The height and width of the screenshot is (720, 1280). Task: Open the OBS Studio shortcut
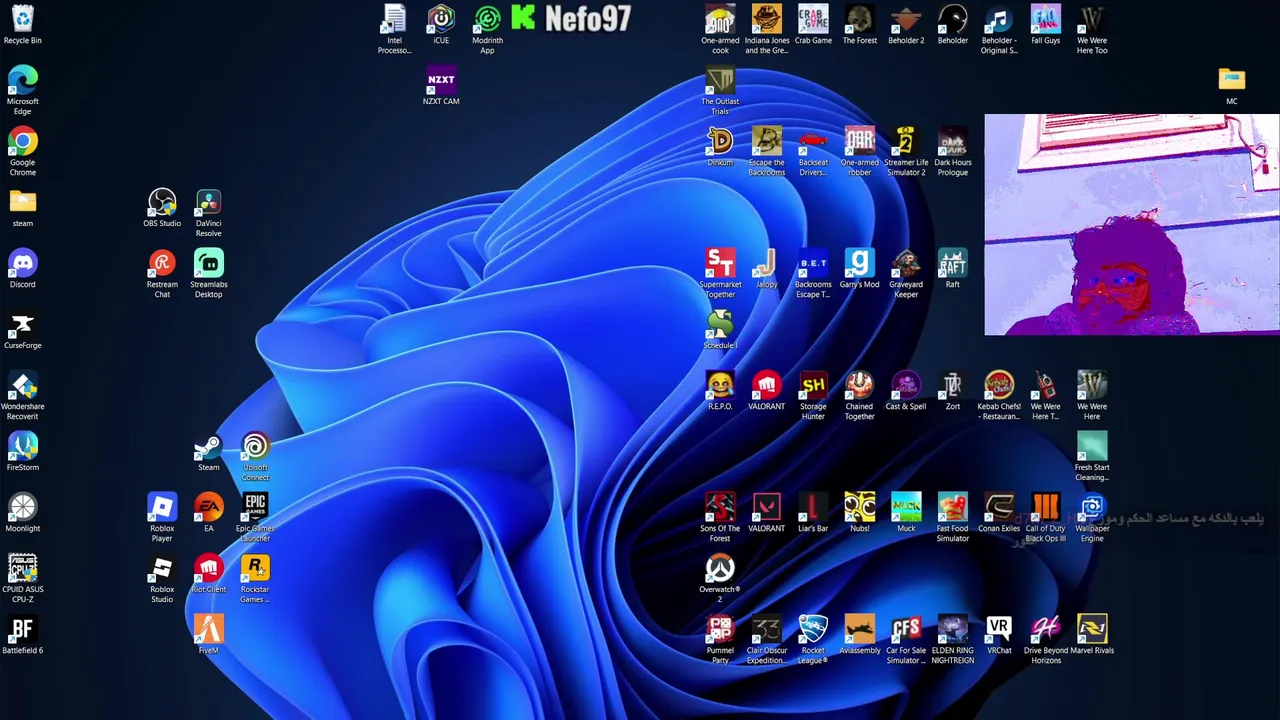pos(162,208)
